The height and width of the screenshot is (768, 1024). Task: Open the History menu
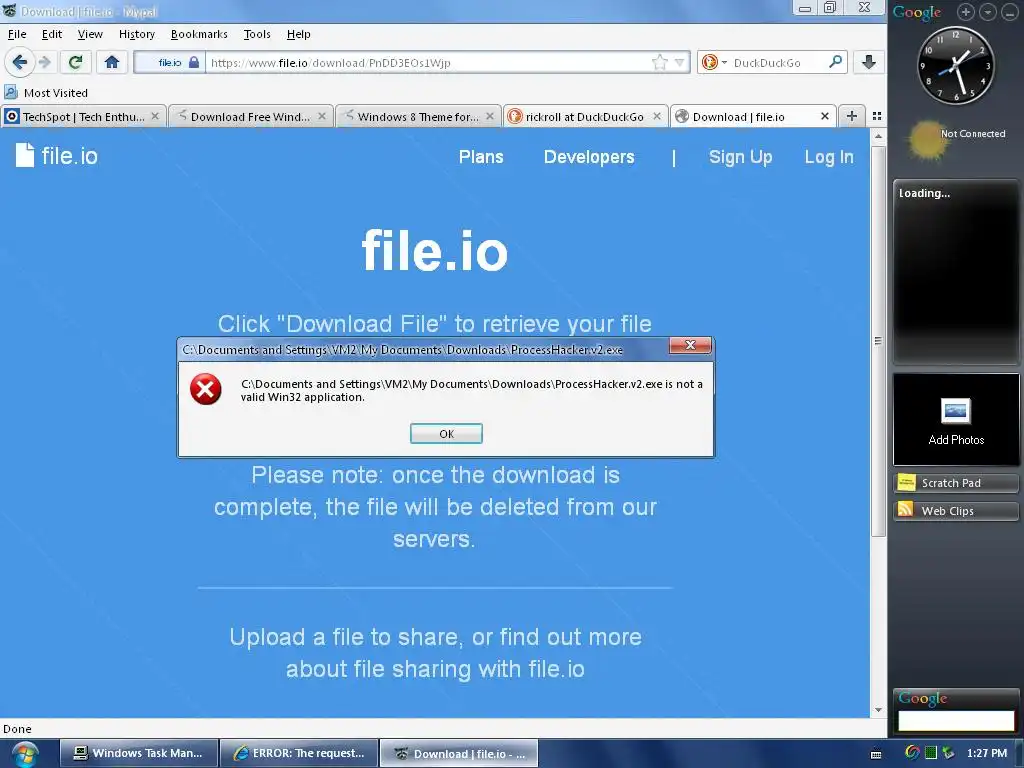point(136,34)
